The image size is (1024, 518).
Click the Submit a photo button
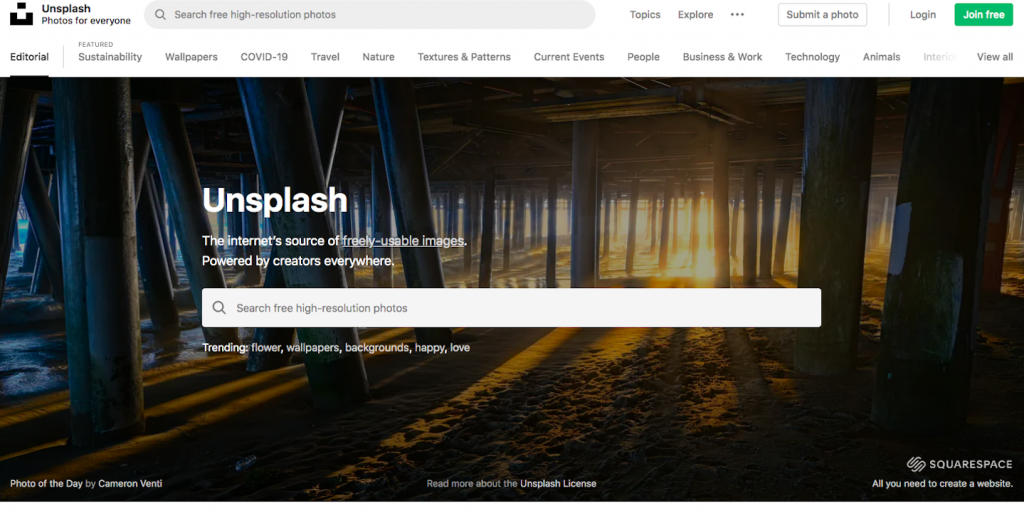[x=822, y=15]
